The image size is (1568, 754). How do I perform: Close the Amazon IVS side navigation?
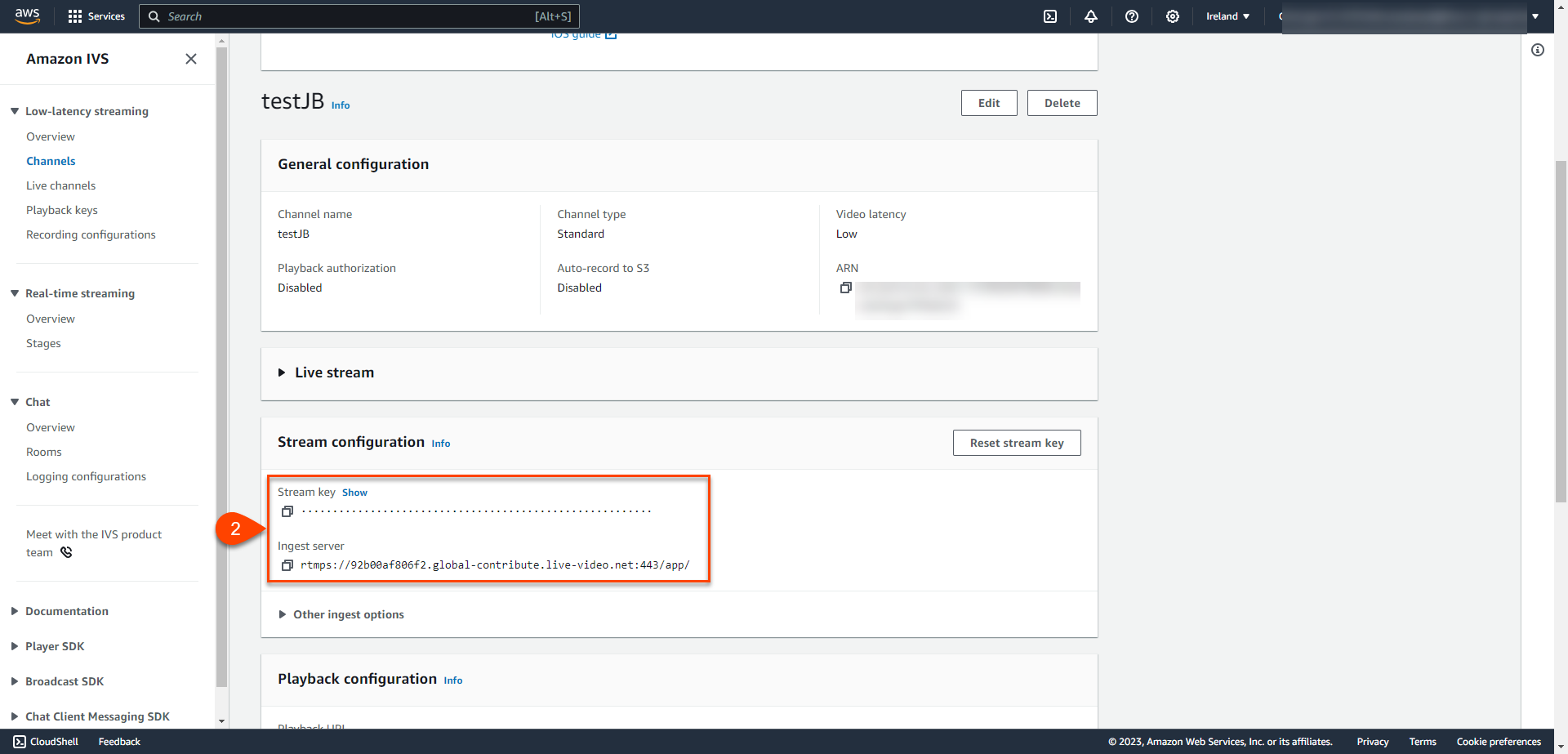tap(191, 59)
